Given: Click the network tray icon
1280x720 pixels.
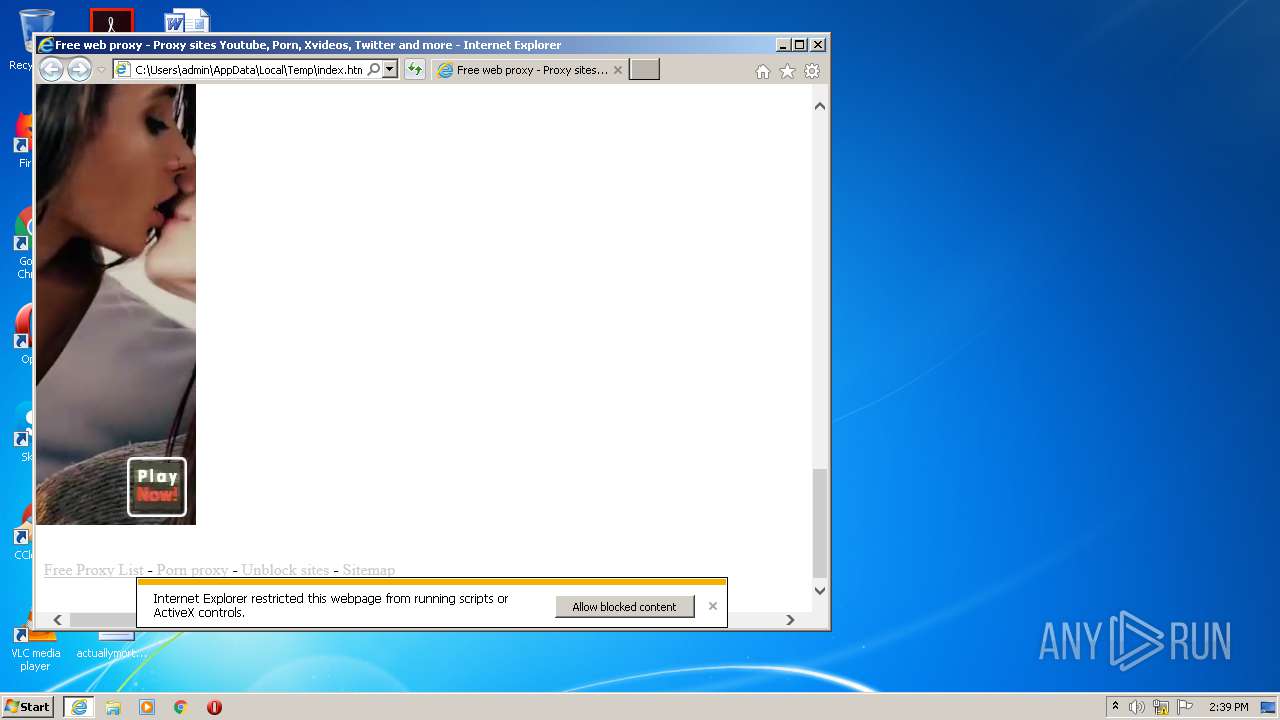Looking at the screenshot, I should pyautogui.click(x=1161, y=707).
